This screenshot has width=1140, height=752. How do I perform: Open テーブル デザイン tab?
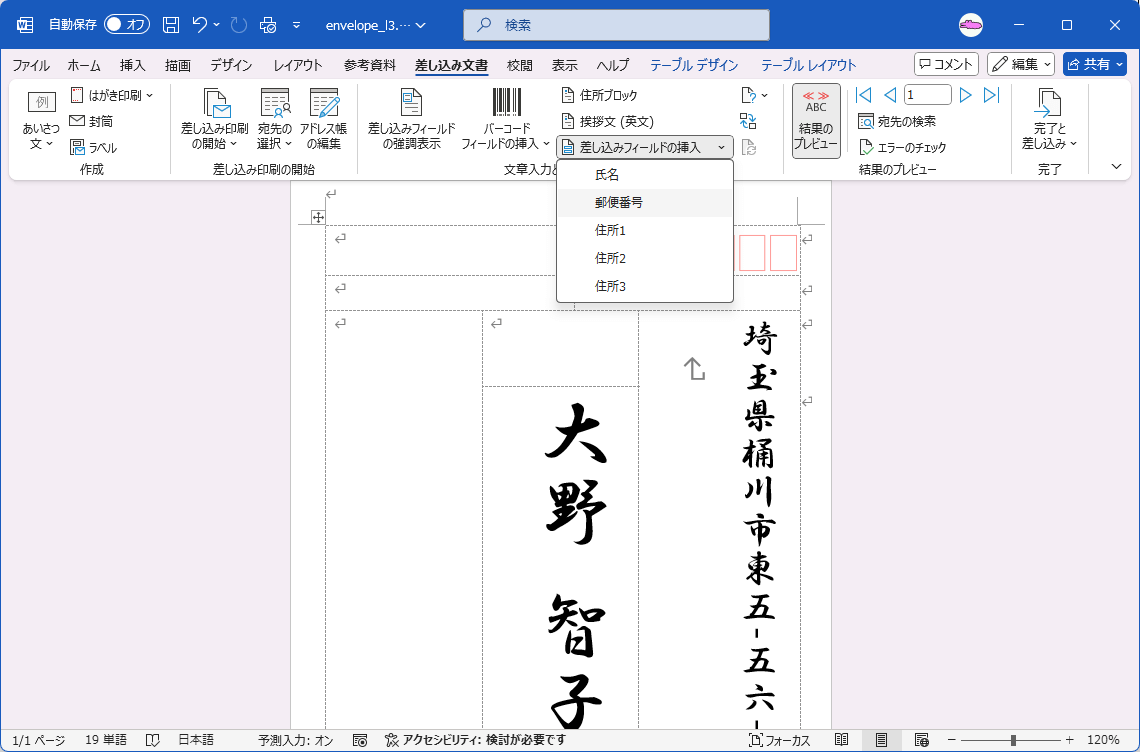coord(694,65)
